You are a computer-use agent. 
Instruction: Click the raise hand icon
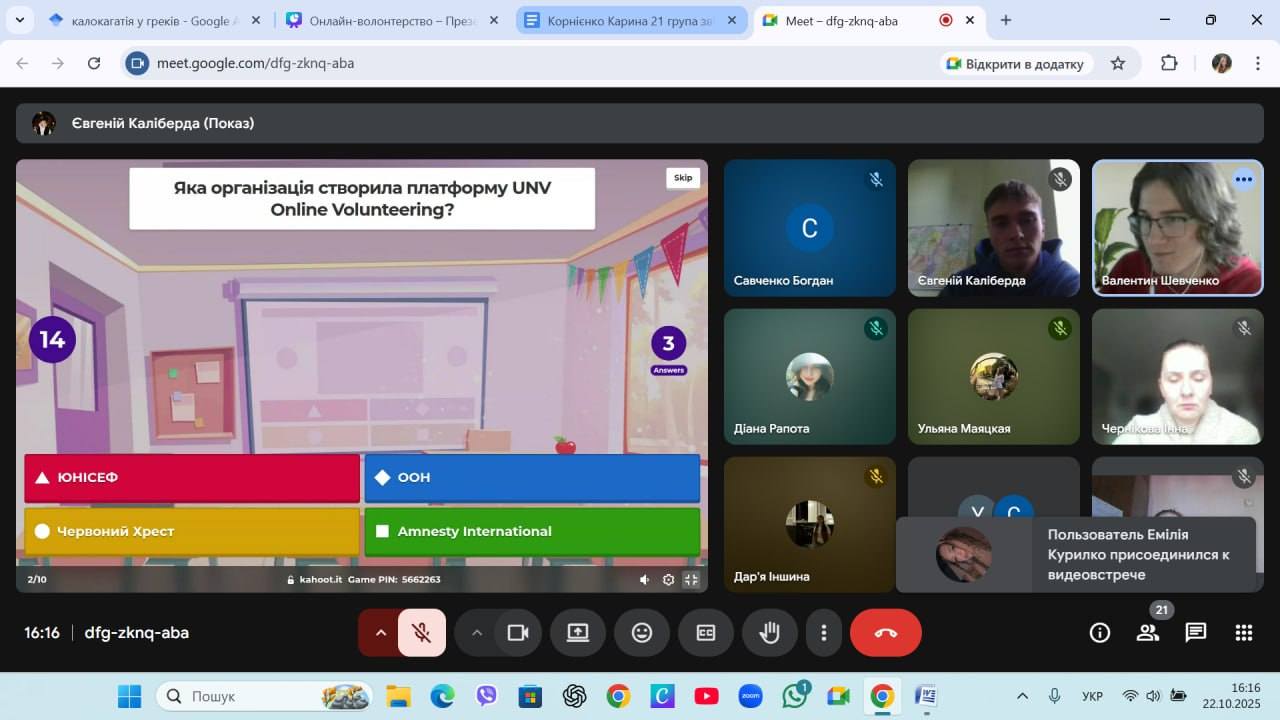coord(769,633)
